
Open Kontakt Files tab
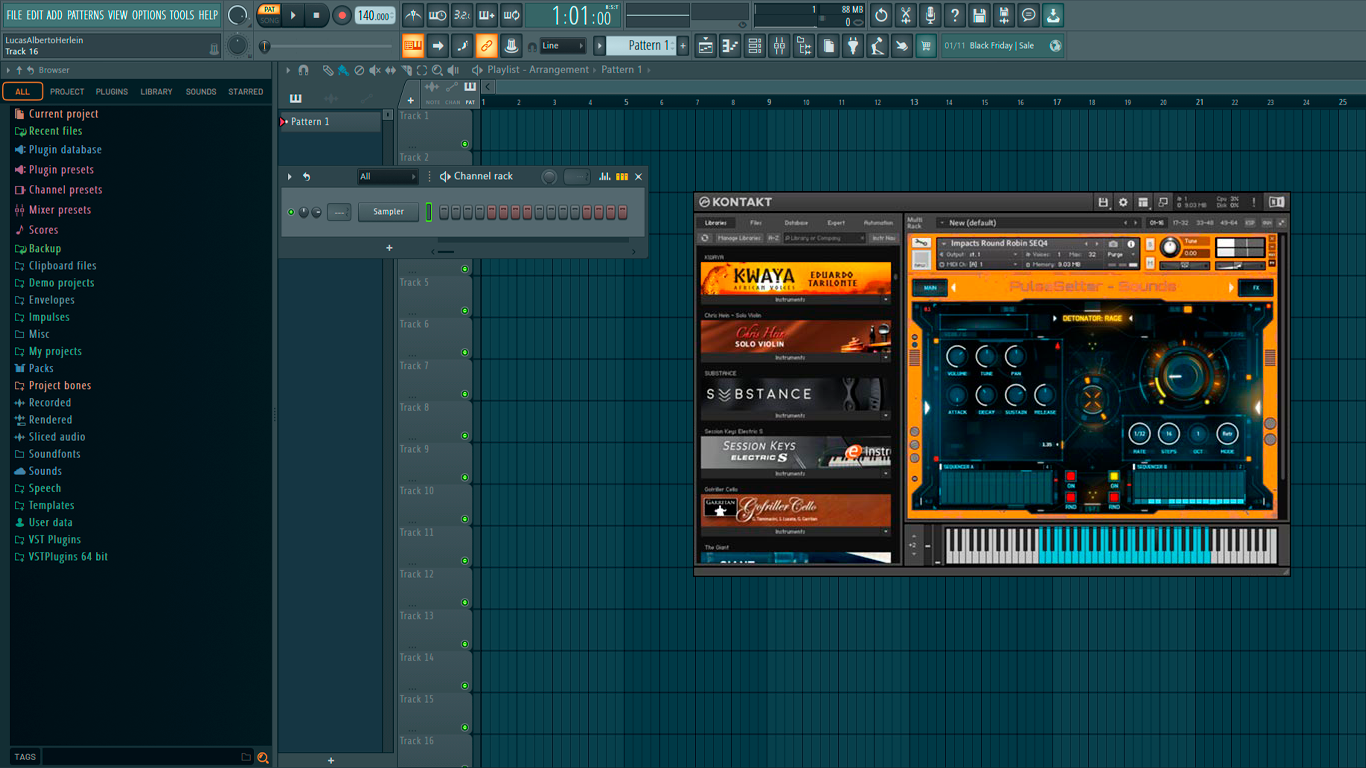coord(756,223)
